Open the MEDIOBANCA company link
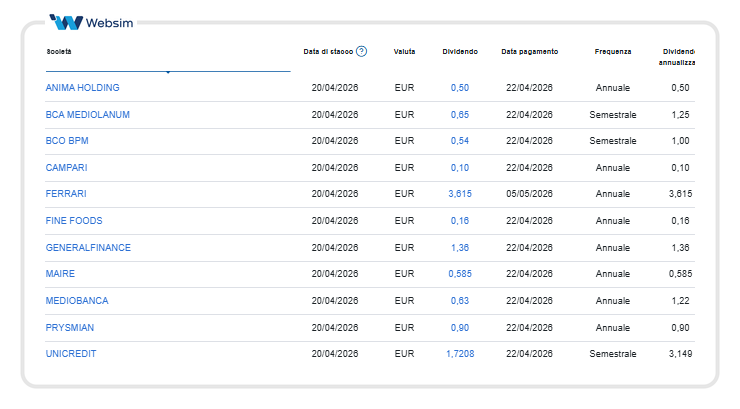Viewport: 740px width, 409px height. [77, 300]
